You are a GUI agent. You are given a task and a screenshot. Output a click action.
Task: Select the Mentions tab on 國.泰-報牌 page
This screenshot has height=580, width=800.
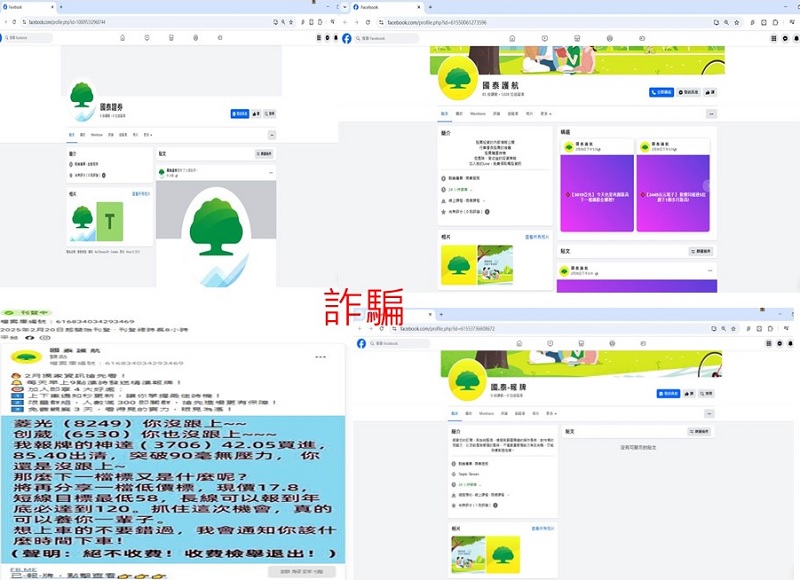point(486,414)
